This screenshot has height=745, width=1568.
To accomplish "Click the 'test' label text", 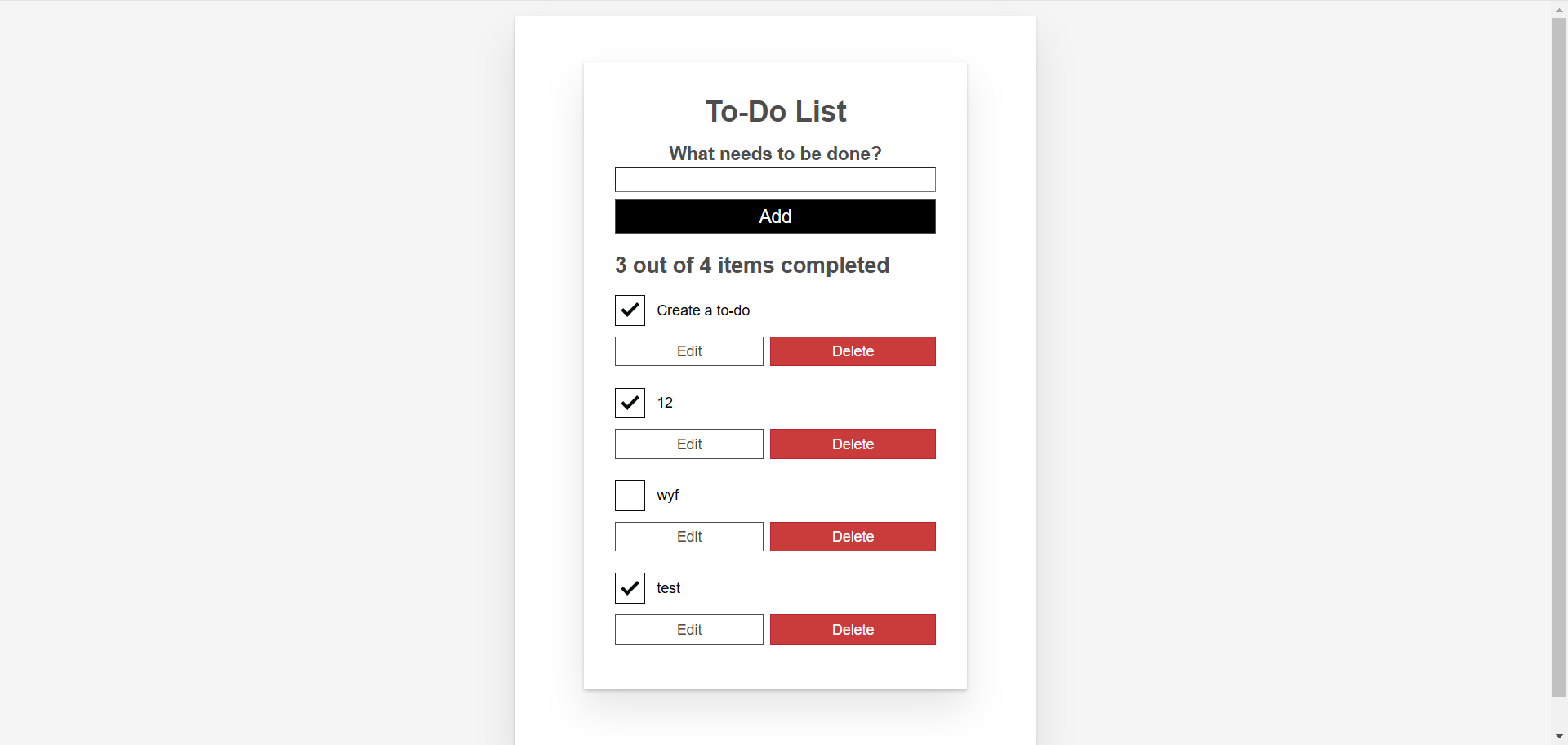I will (x=668, y=588).
